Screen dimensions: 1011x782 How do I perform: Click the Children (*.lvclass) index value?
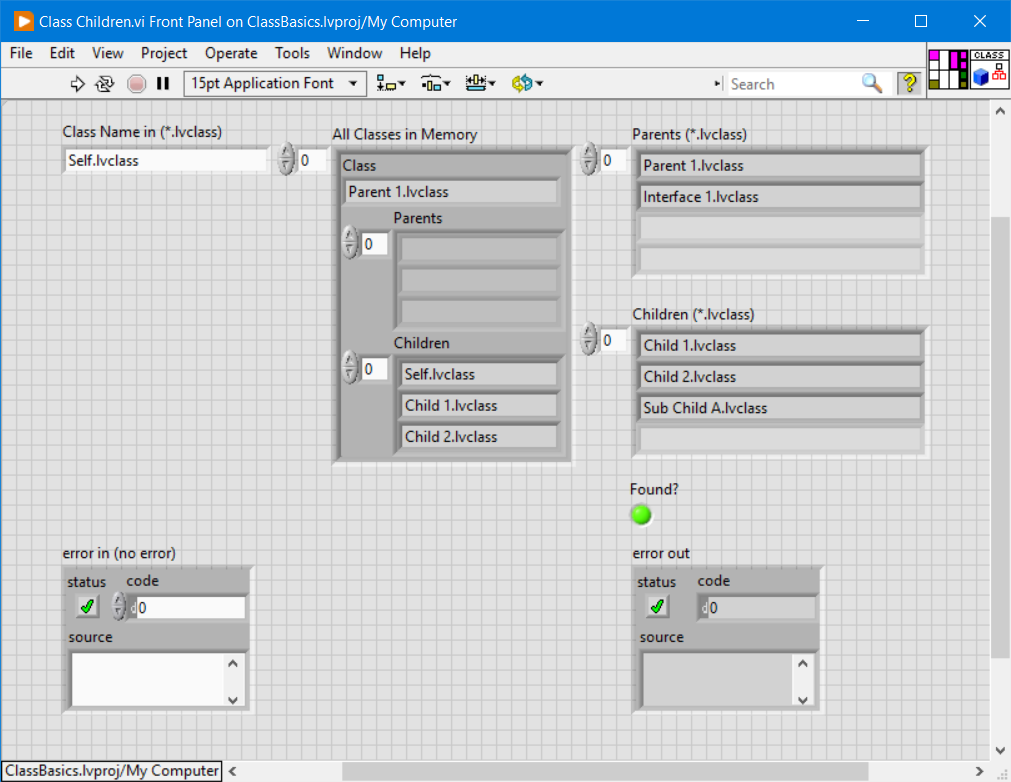tap(613, 340)
